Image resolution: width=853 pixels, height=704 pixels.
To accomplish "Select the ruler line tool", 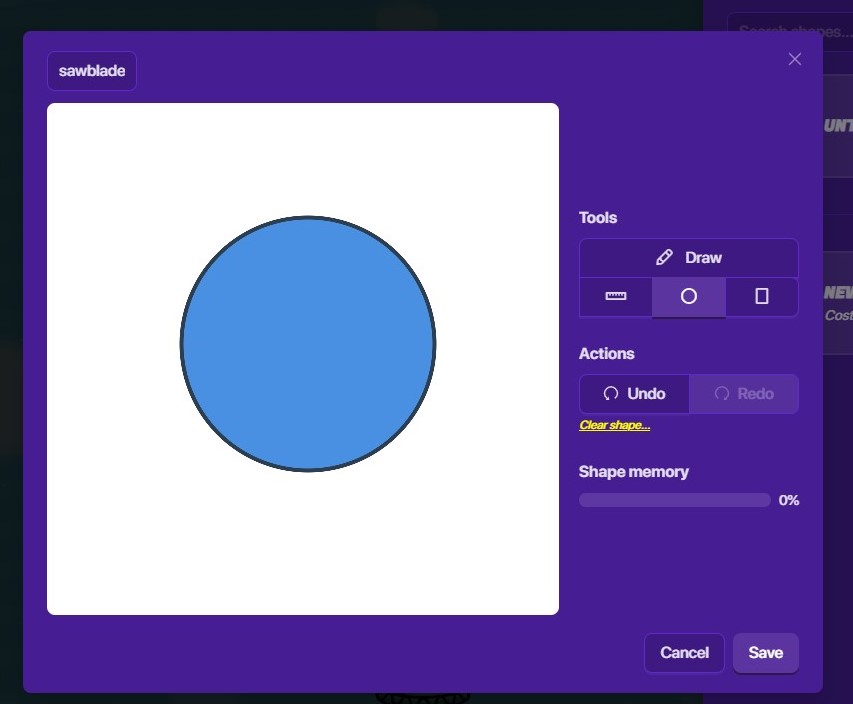I will 616,297.
